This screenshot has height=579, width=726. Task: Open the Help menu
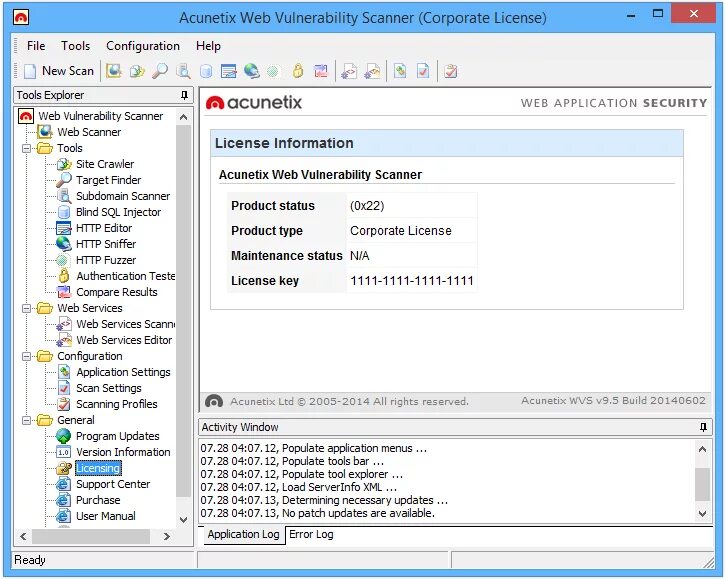pyautogui.click(x=208, y=46)
